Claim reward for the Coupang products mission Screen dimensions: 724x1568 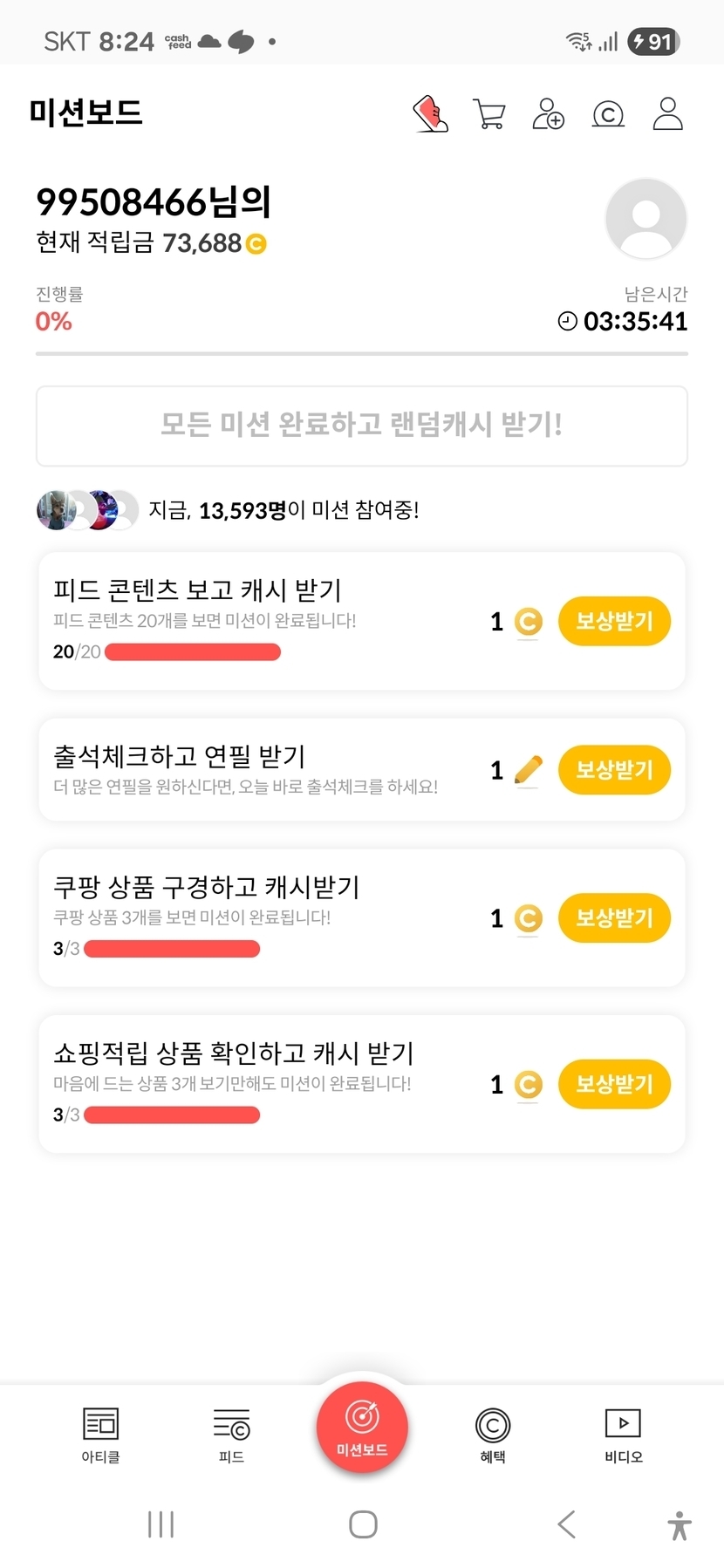click(614, 918)
